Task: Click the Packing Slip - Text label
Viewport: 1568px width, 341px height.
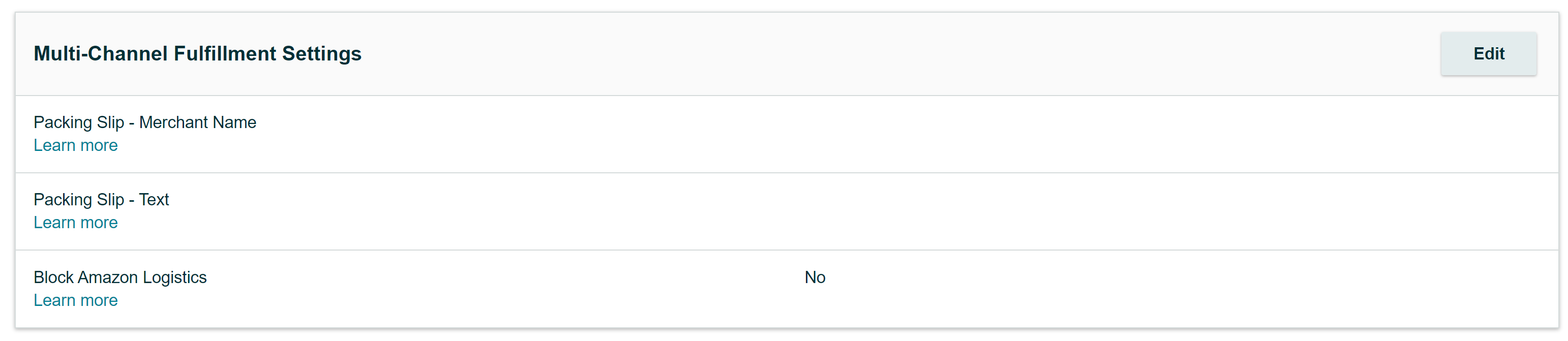Action: (x=101, y=200)
